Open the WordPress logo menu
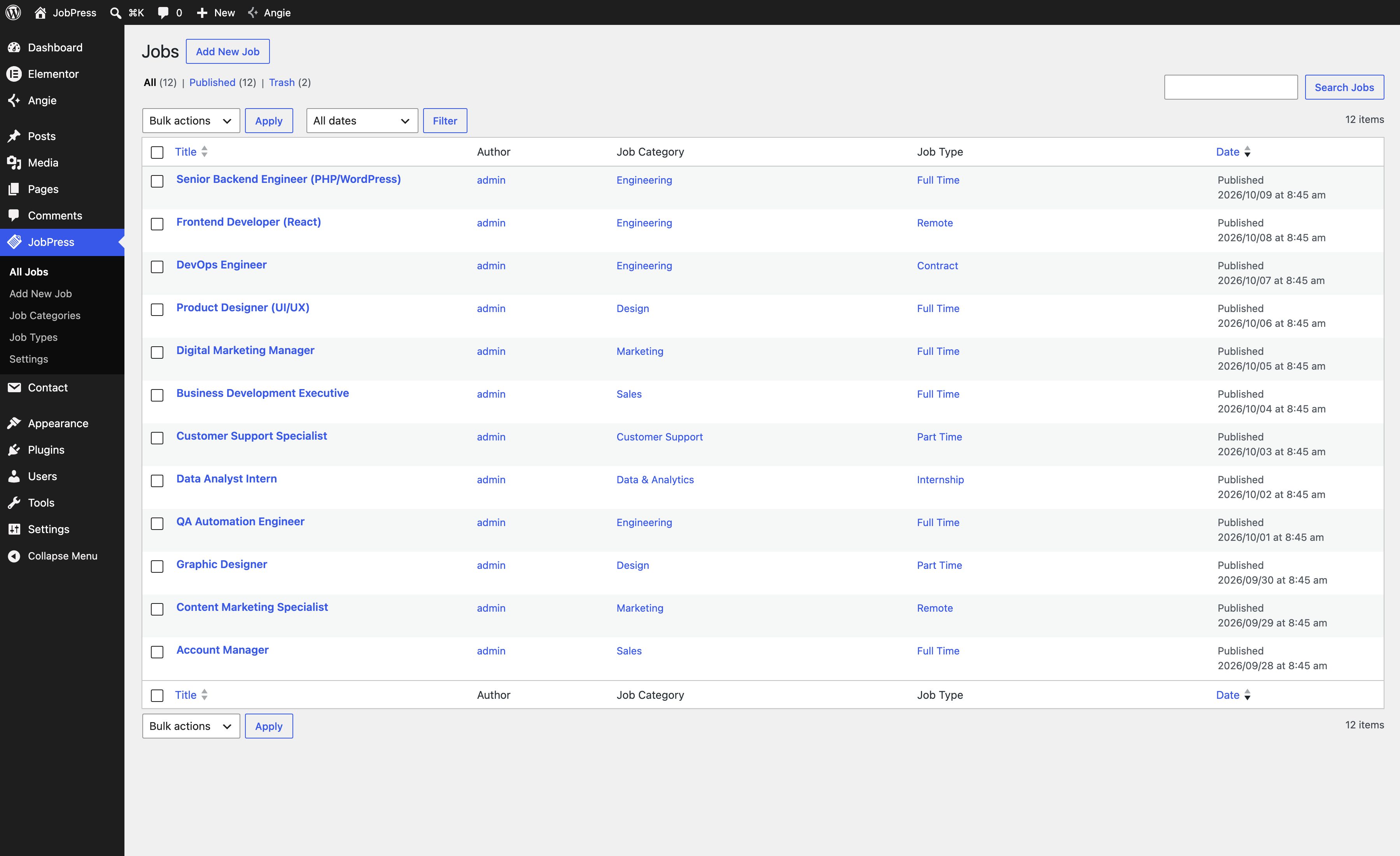 (x=13, y=12)
